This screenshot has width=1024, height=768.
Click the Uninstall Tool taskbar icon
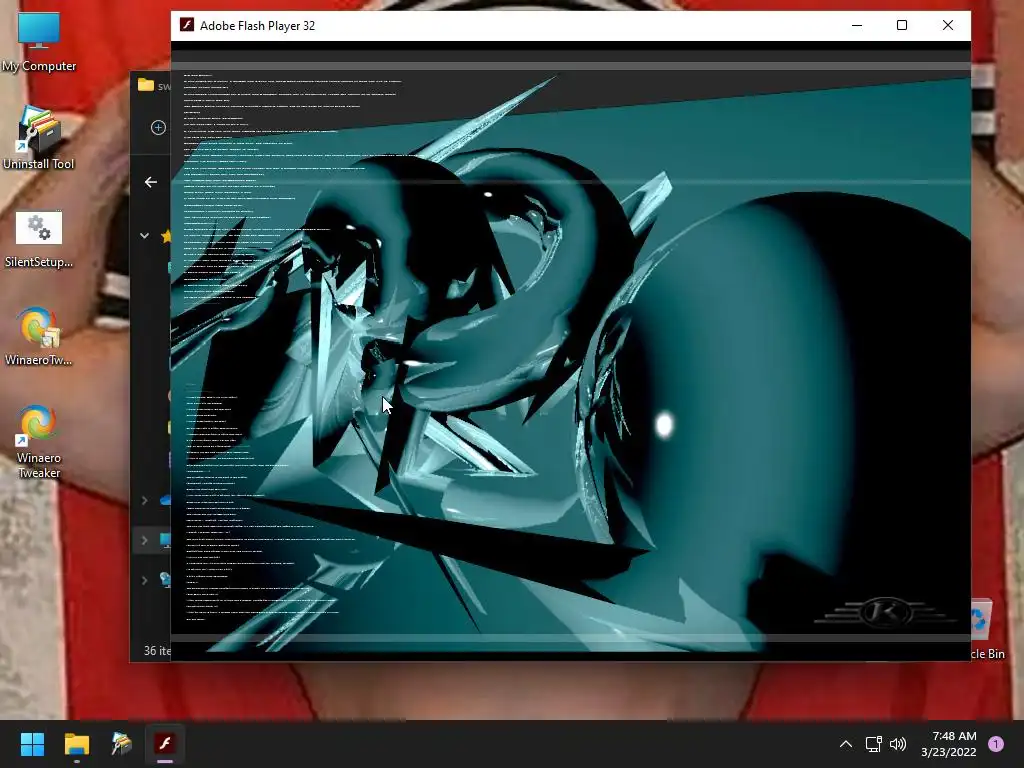[121, 744]
